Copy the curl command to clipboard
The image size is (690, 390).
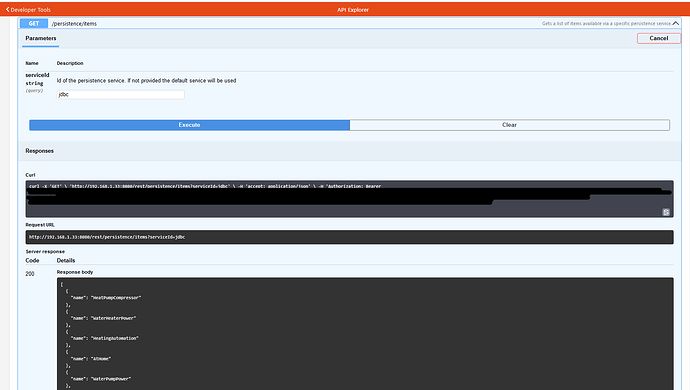pyautogui.click(x=666, y=212)
